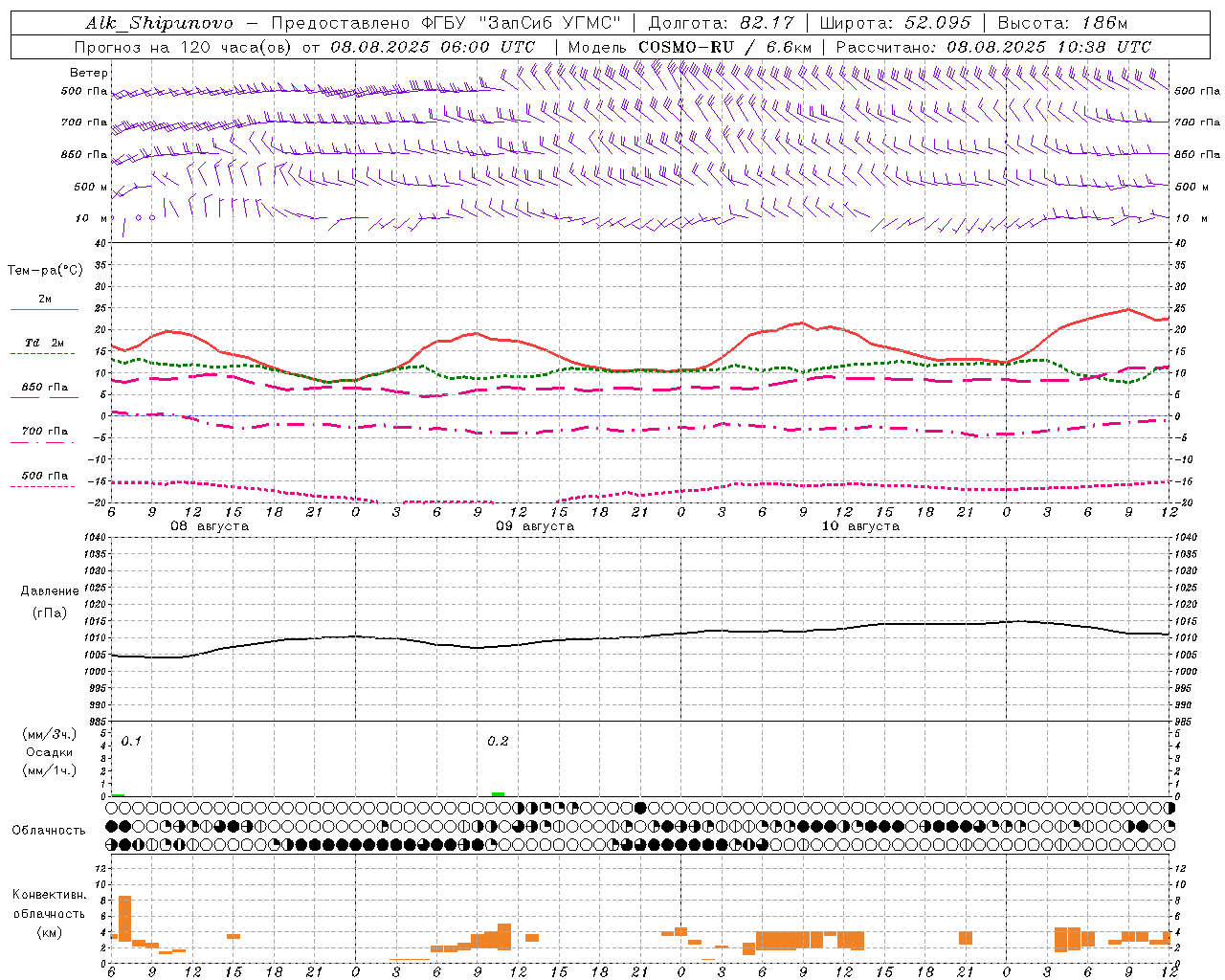Click the 09 августа date label
Viewport: 1225px width, 980px height.
click(535, 526)
